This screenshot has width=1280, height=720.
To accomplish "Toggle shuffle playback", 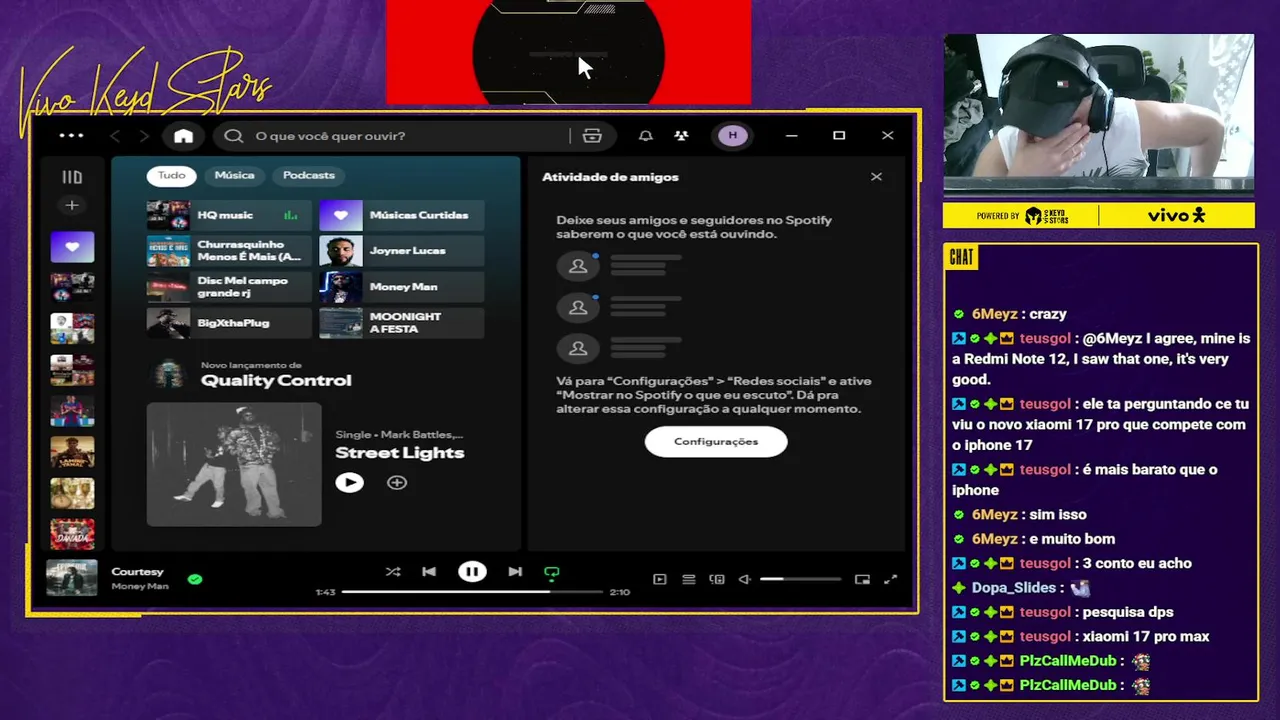I will (393, 572).
